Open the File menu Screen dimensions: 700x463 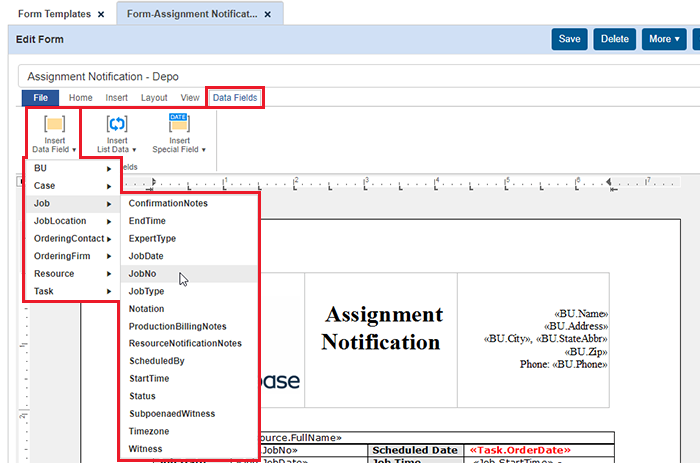pos(40,98)
